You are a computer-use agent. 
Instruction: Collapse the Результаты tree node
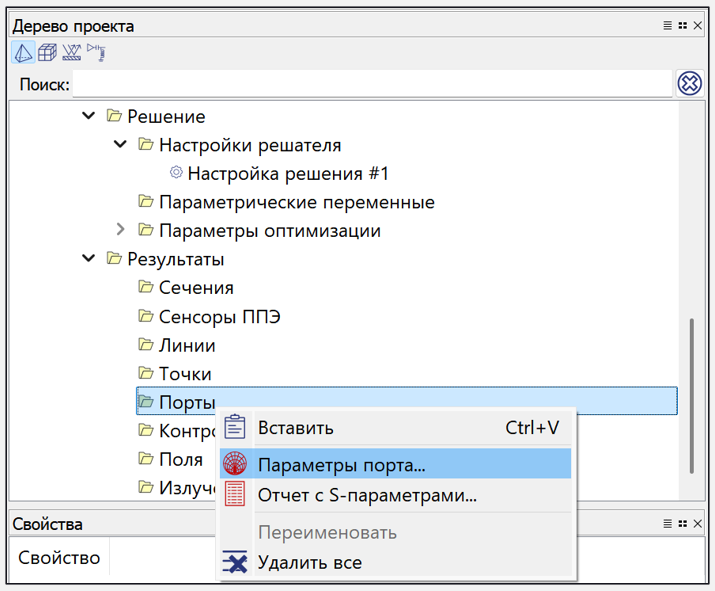[89, 259]
